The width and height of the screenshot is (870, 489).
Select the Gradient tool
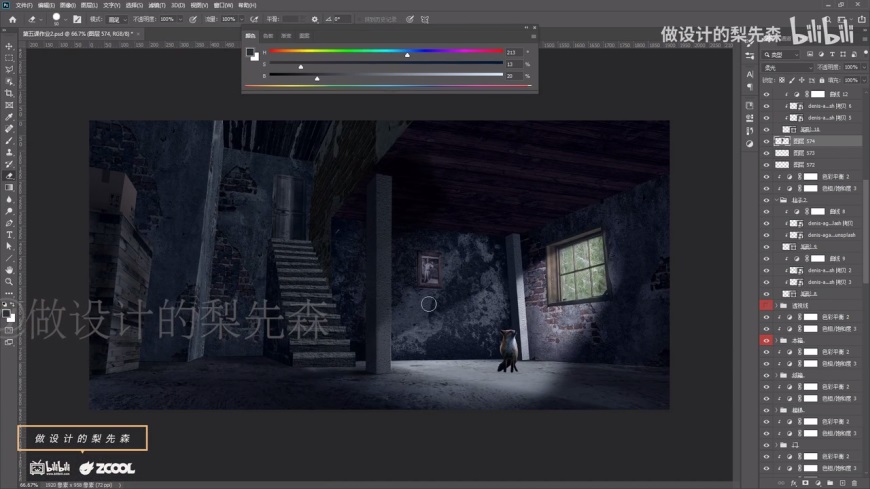click(x=9, y=188)
